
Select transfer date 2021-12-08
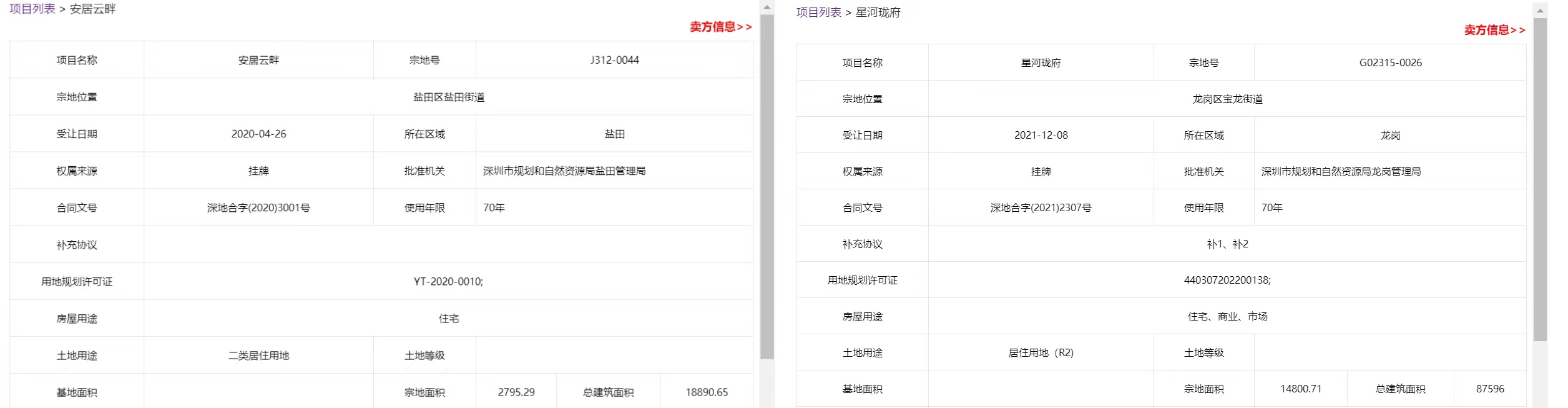pos(1041,135)
